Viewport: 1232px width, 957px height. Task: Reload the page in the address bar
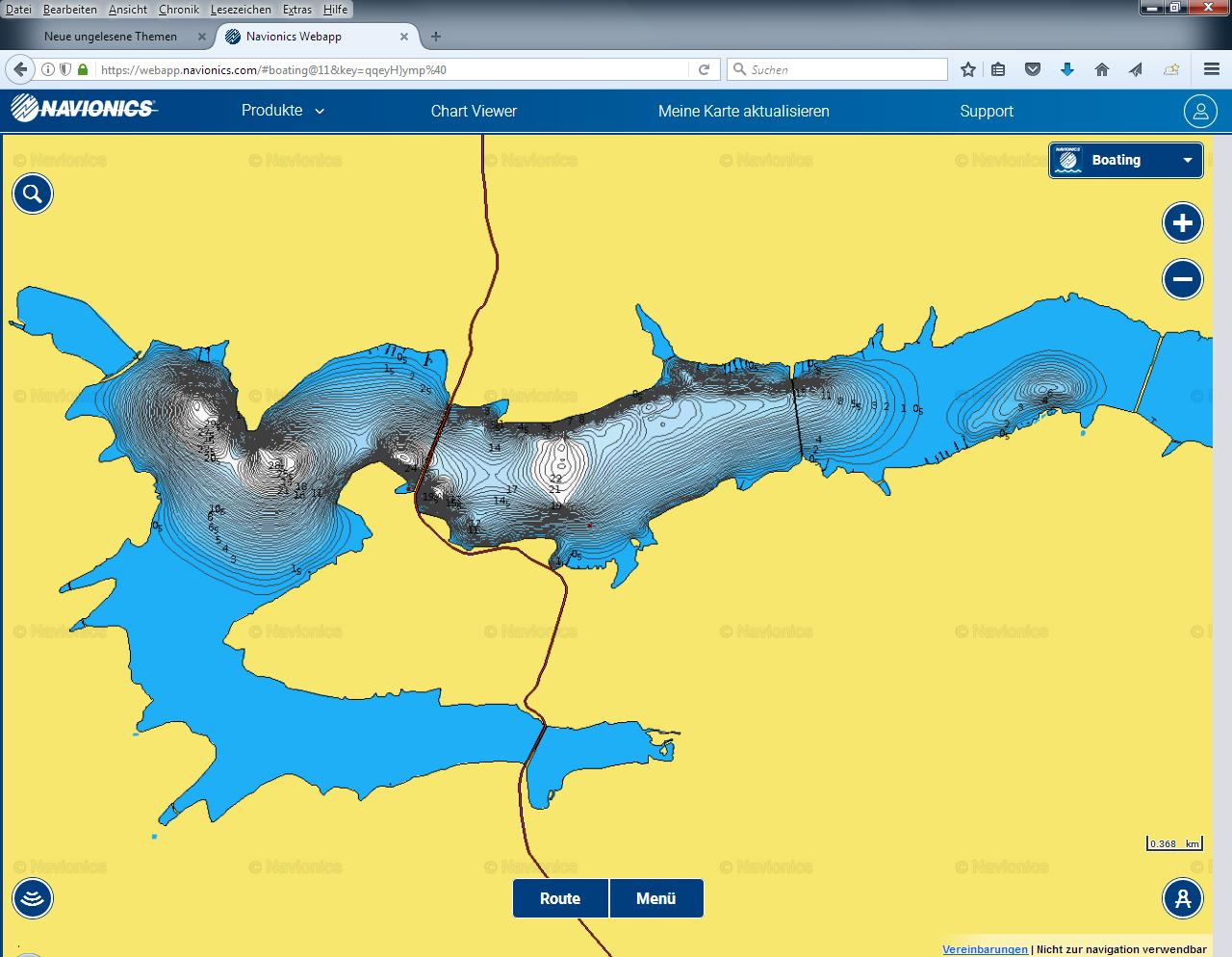(x=704, y=69)
